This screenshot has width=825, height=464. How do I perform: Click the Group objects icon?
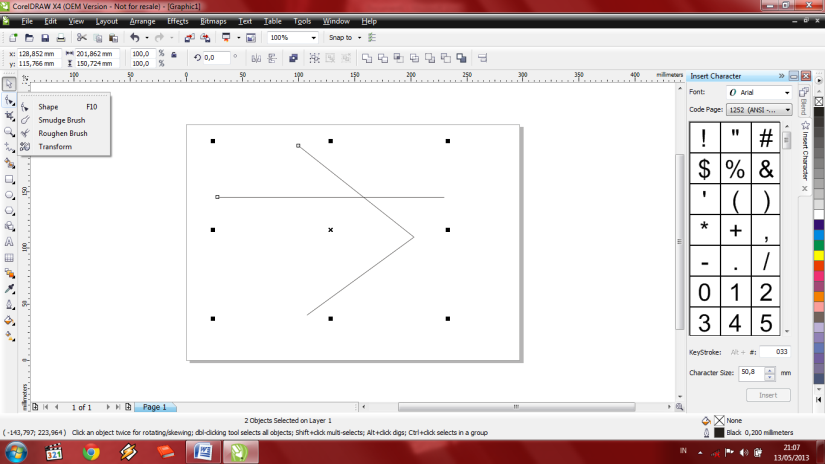314,58
